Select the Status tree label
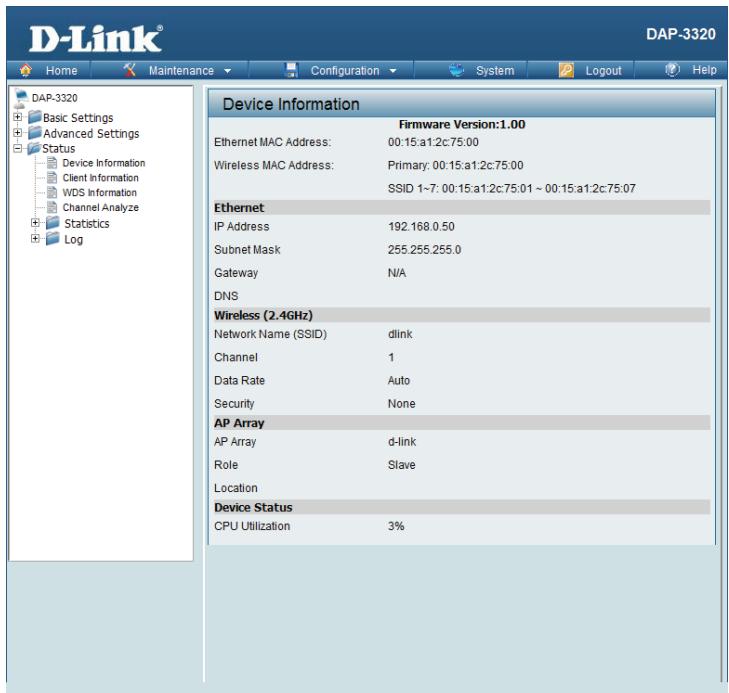Viewport: 729px width, 693px height. click(x=59, y=149)
